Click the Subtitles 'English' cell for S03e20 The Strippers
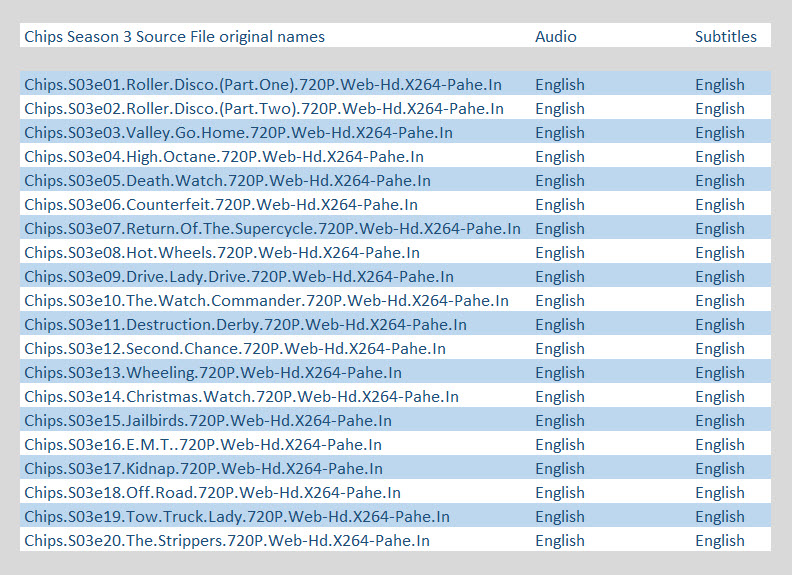 point(720,541)
